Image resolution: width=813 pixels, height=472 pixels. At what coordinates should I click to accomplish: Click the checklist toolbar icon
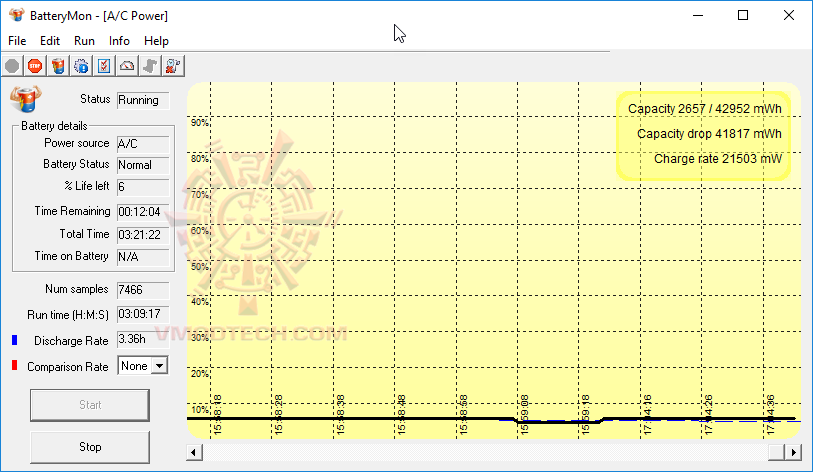(x=104, y=66)
